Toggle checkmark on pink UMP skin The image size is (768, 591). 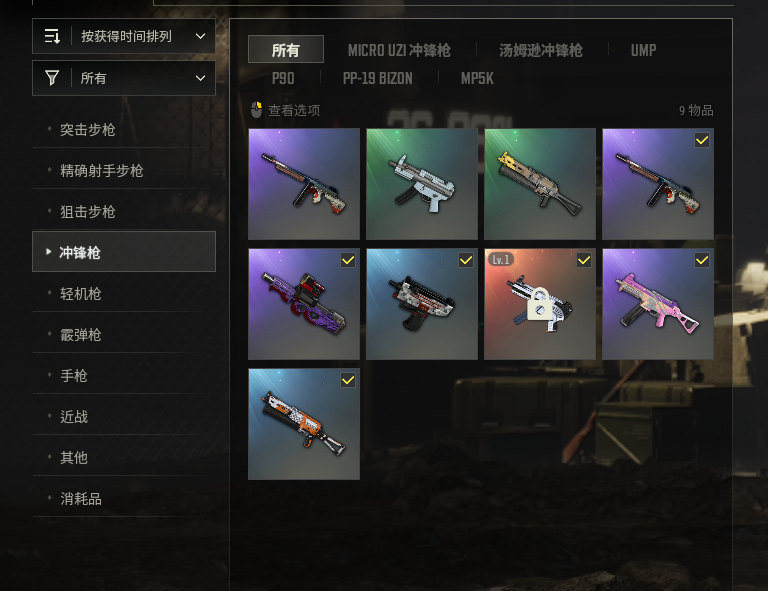coord(702,260)
